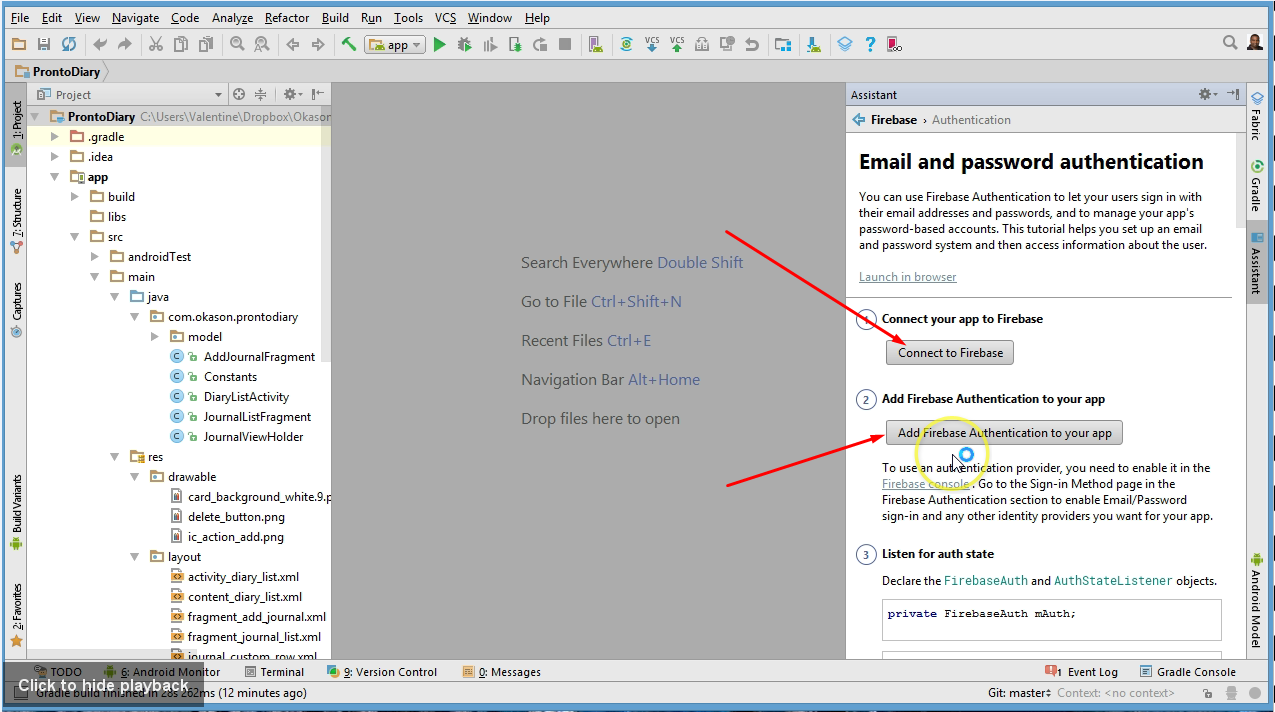Expand the build folder
This screenshot has height=712, width=1275.
[75, 197]
